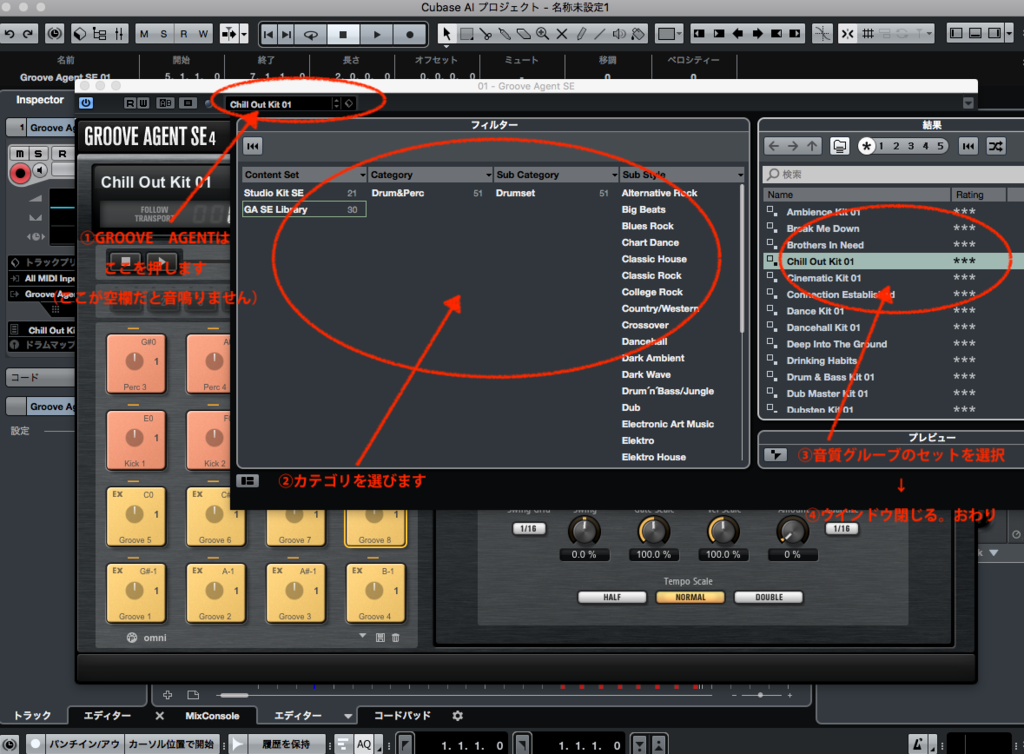The image size is (1024, 754).
Task: Switch to トラック tab
Action: point(33,716)
